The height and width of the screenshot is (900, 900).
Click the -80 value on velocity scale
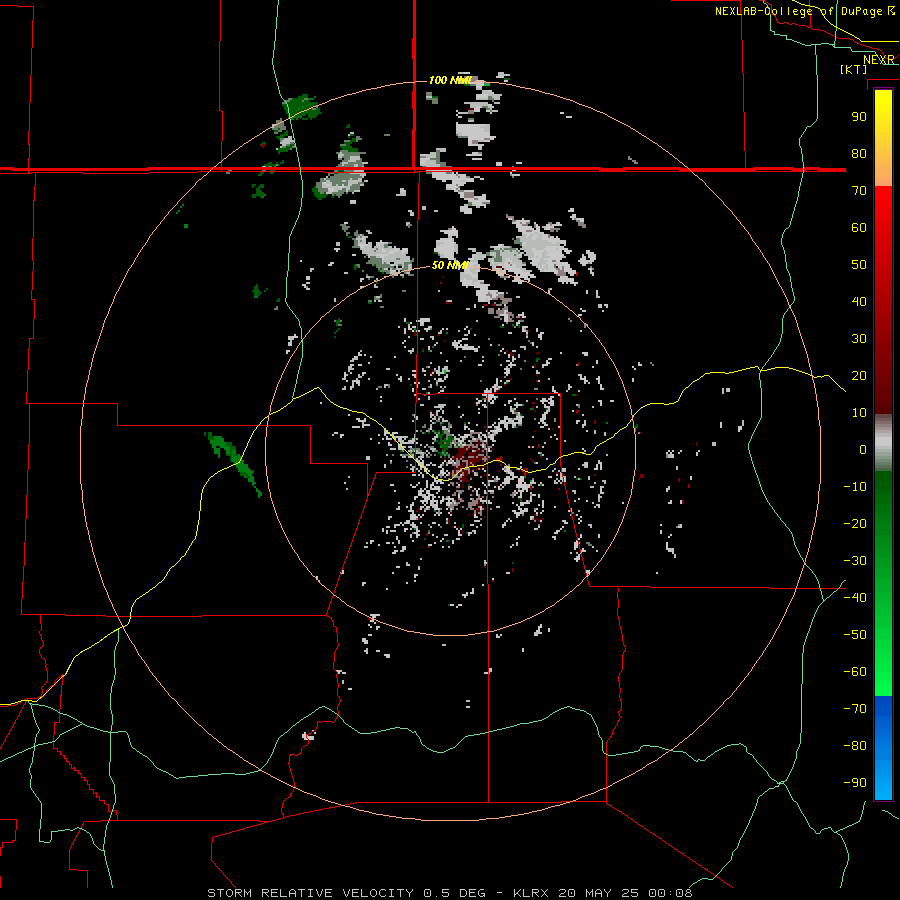(855, 746)
